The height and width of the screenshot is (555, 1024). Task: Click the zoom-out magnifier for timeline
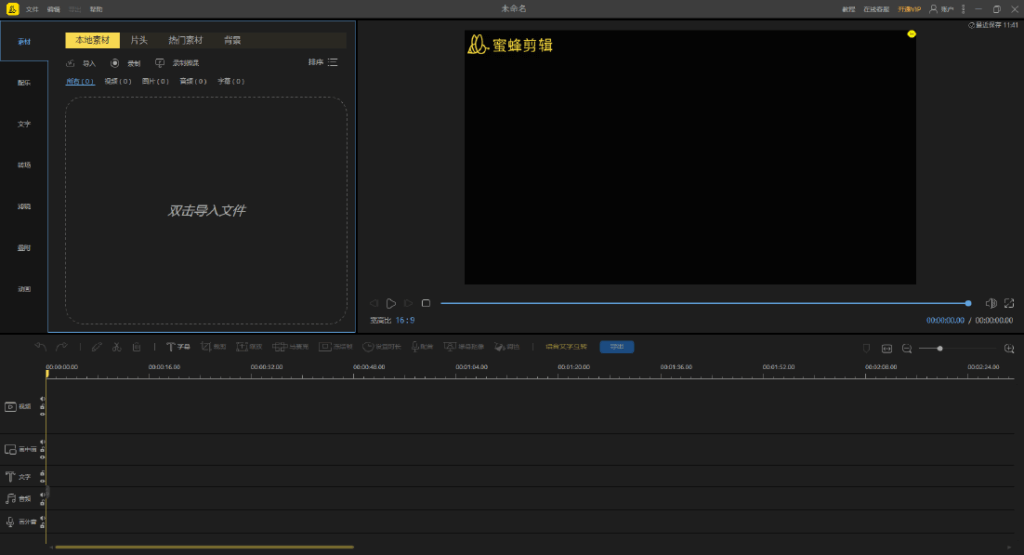907,348
